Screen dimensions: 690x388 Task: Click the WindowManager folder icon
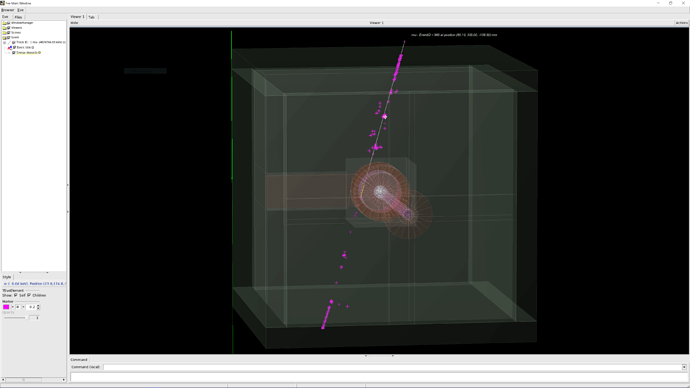pyautogui.click(x=4, y=22)
